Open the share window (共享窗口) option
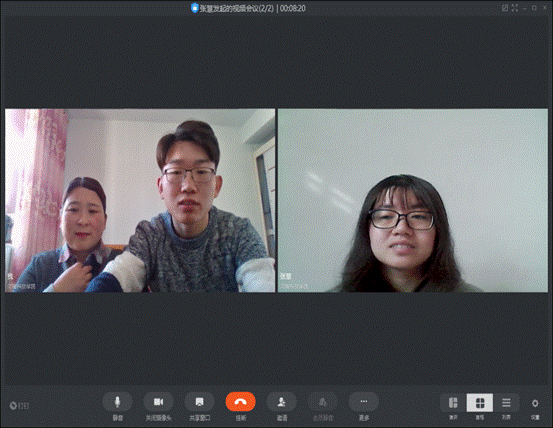The image size is (553, 428). [x=200, y=402]
